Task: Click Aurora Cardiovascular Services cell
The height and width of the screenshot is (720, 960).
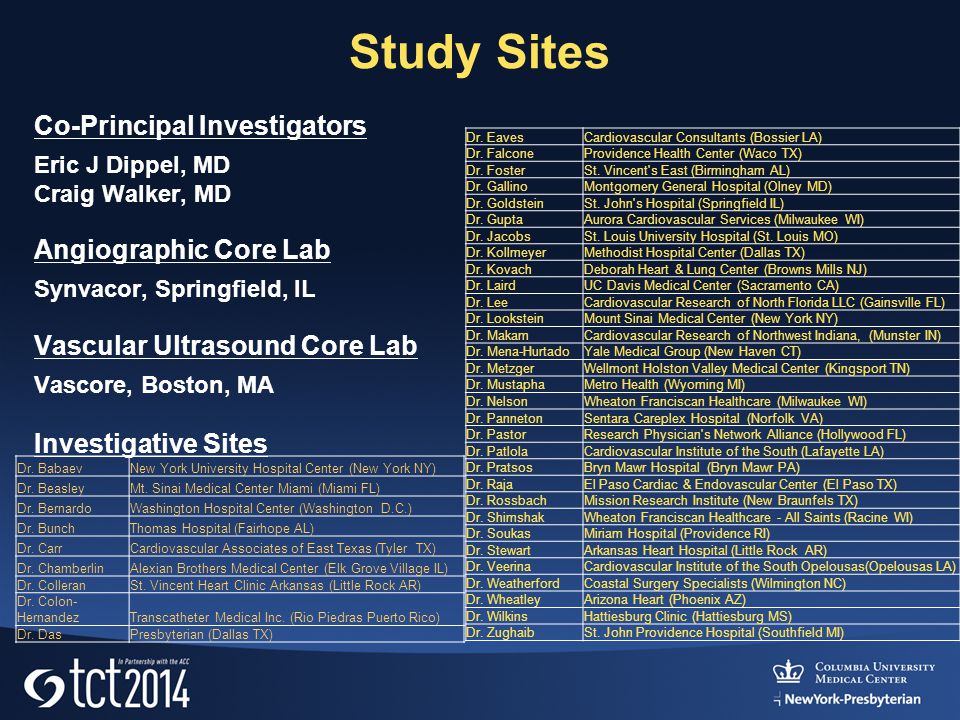Action: pos(771,220)
